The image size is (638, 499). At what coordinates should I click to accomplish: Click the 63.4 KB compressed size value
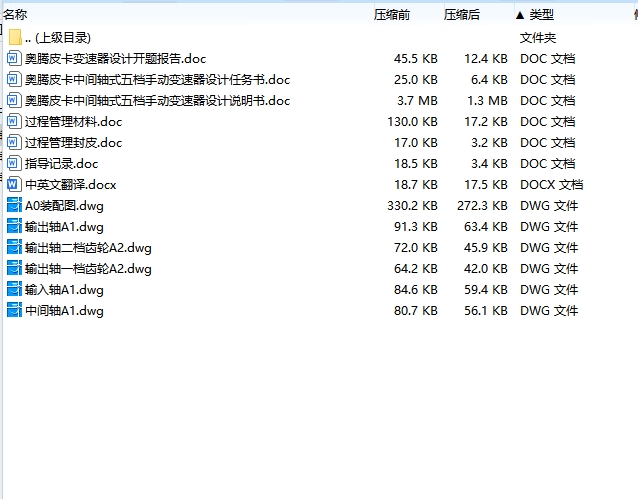(486, 227)
